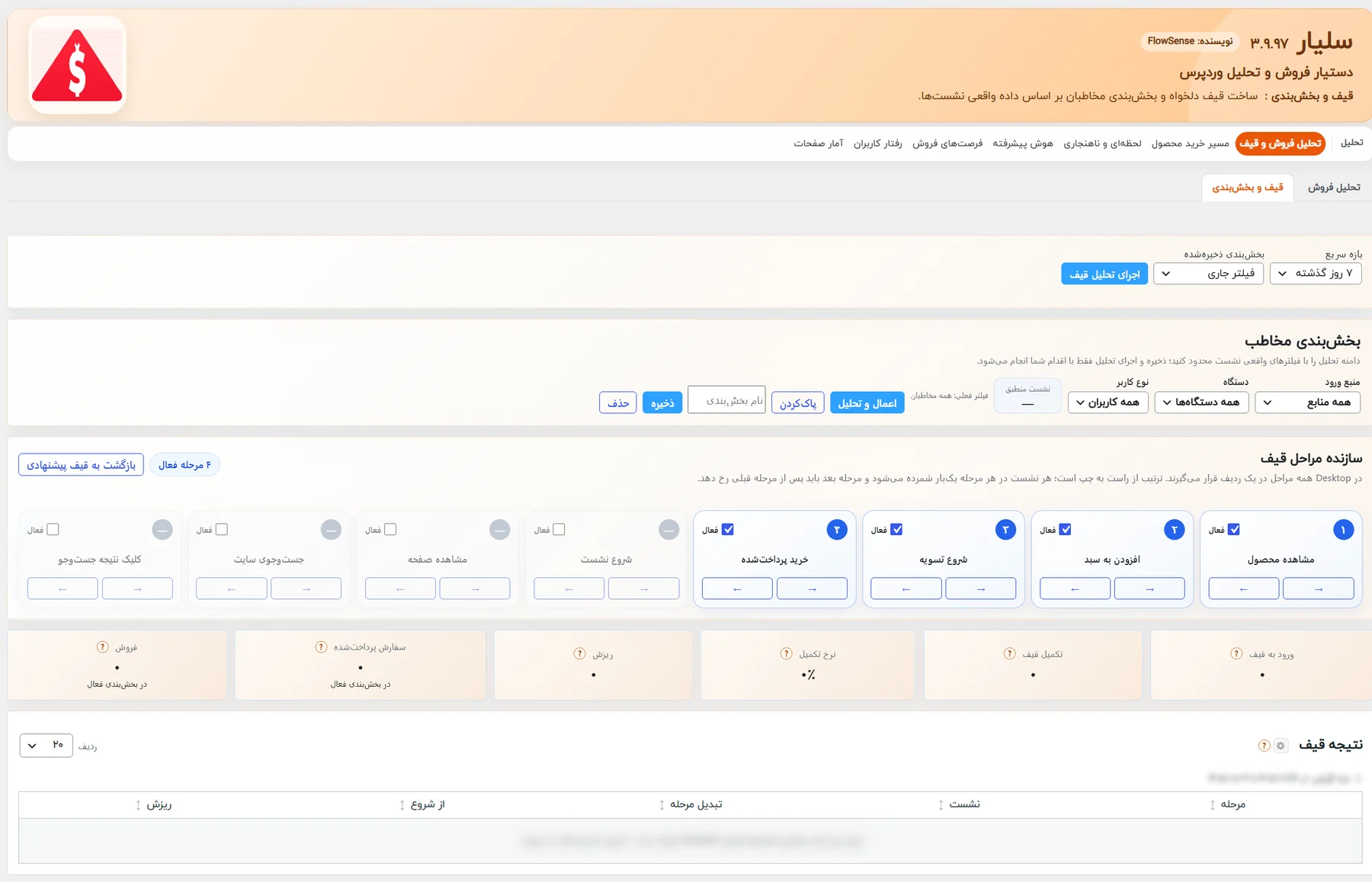Enable the جست‌وجوی سایت stage checkbox
Screen dimensions: 1372x882
[x=221, y=529]
